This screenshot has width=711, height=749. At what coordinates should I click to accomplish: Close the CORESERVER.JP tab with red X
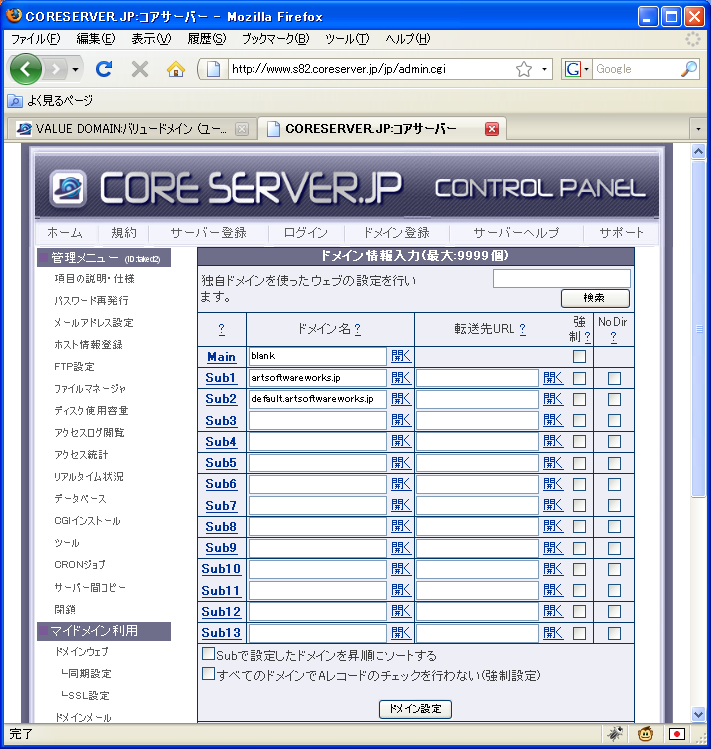click(x=491, y=129)
